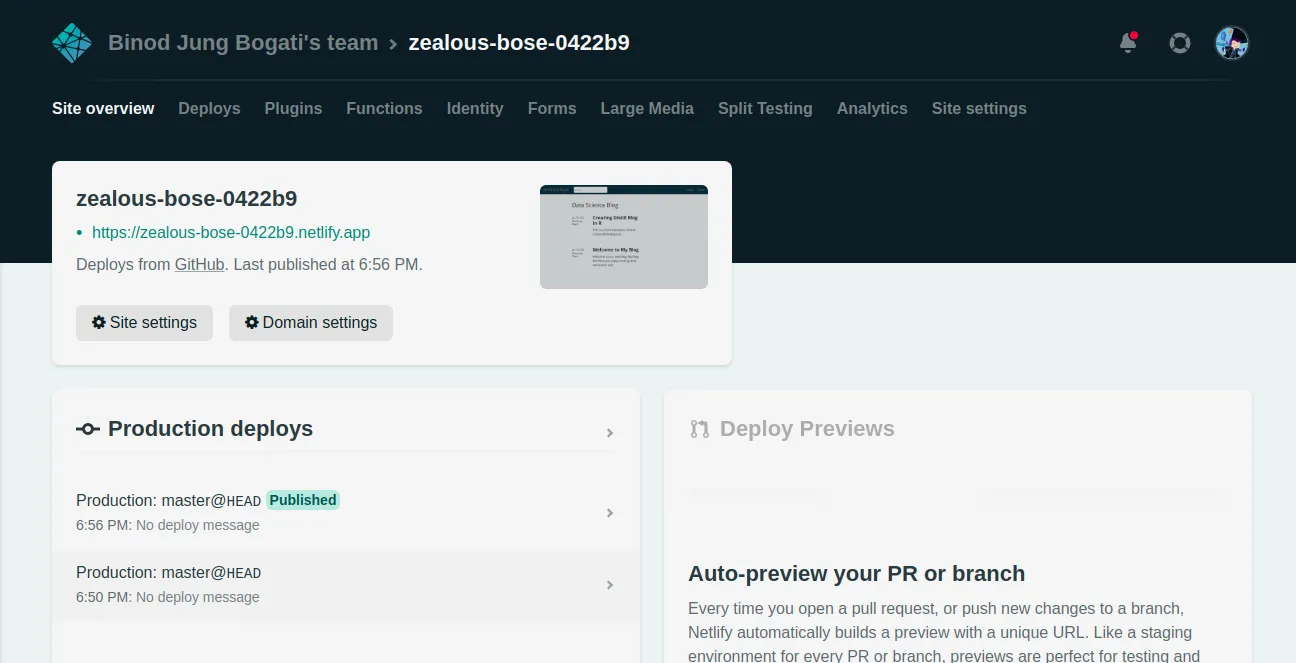Screen dimensions: 1296x663
Task: Switch to the Deploys tab
Action: pos(209,108)
